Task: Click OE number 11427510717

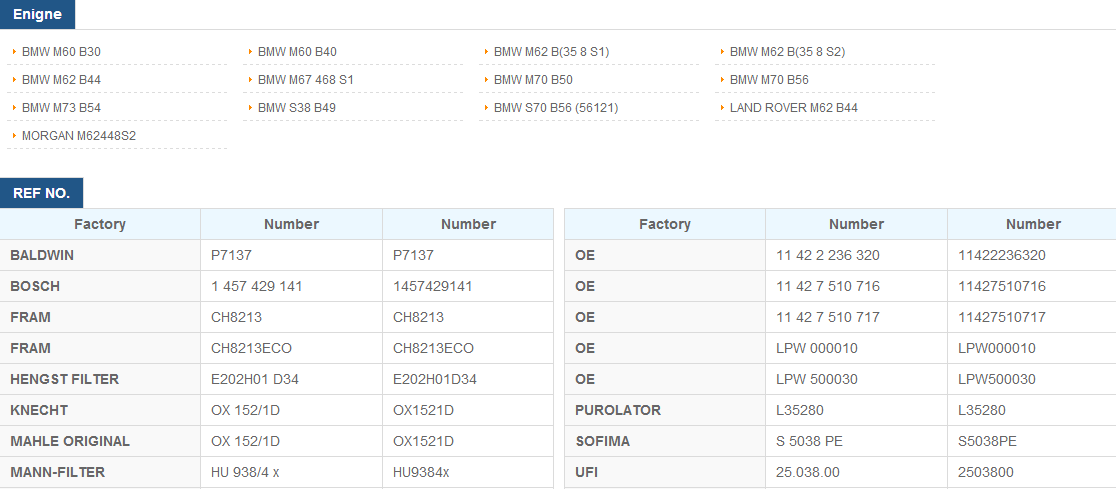Action: (x=1032, y=317)
